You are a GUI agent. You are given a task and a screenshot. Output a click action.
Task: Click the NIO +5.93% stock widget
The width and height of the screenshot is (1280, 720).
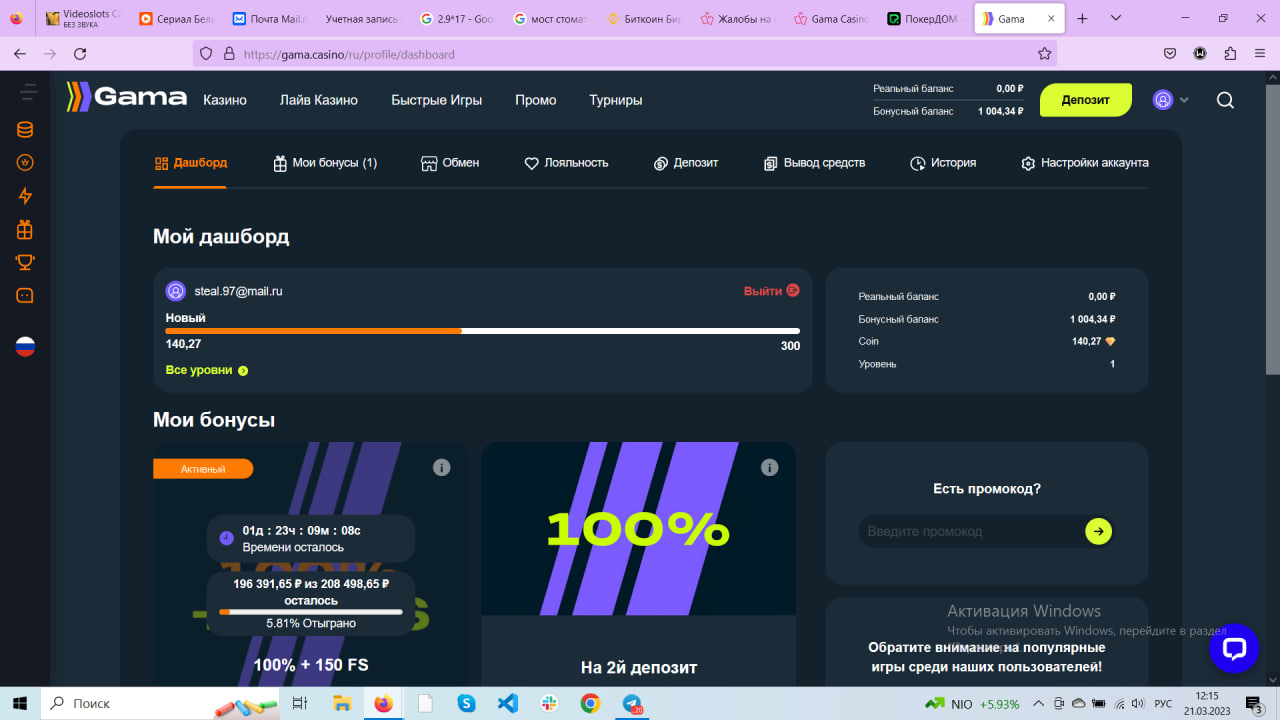[971, 703]
